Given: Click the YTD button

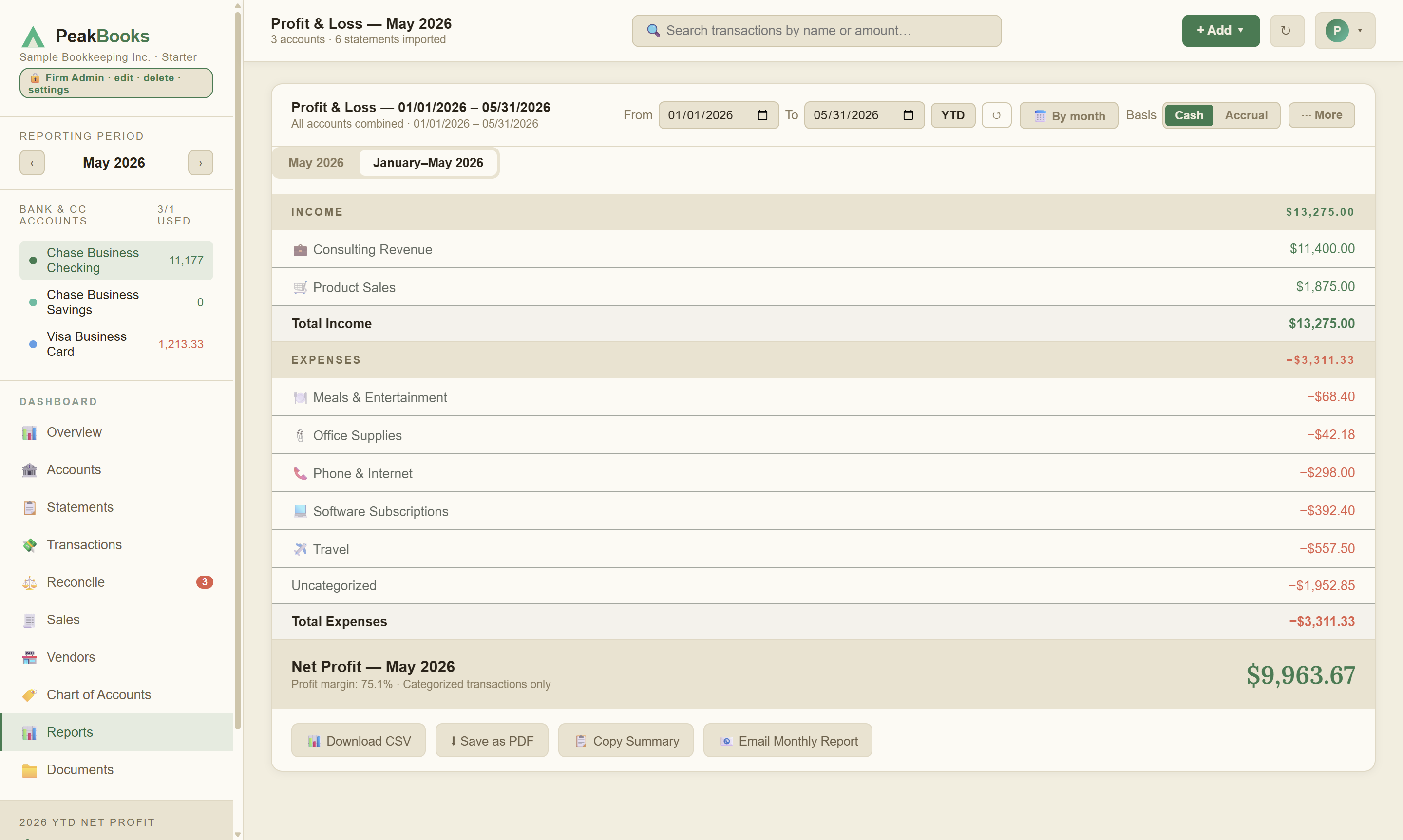Looking at the screenshot, I should pos(953,115).
